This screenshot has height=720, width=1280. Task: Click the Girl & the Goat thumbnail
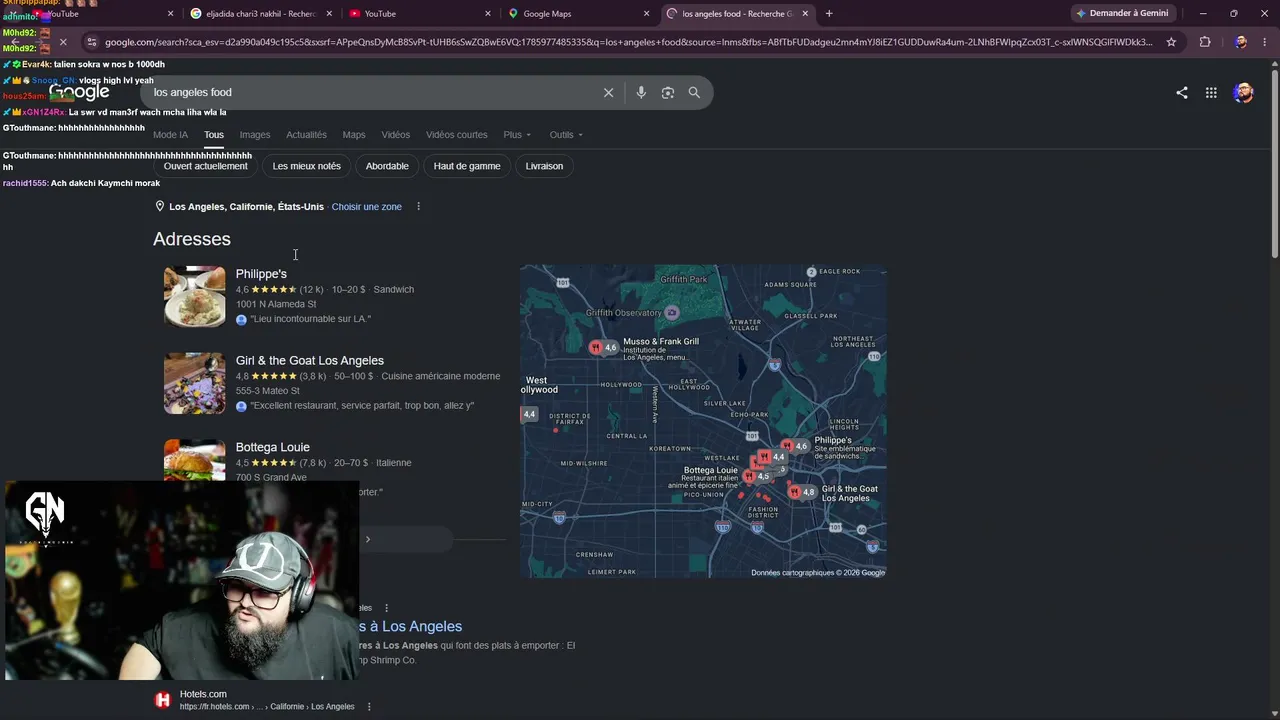pos(195,383)
